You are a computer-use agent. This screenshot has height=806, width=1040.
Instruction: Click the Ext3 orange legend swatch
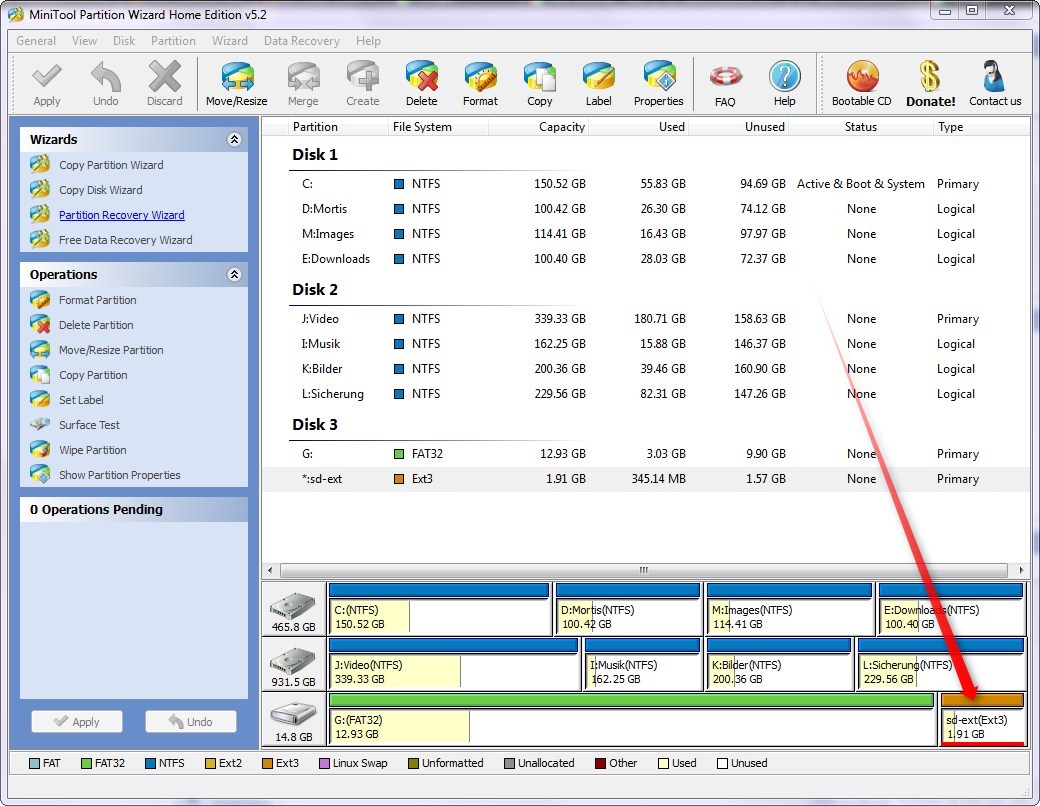pyautogui.click(x=267, y=764)
